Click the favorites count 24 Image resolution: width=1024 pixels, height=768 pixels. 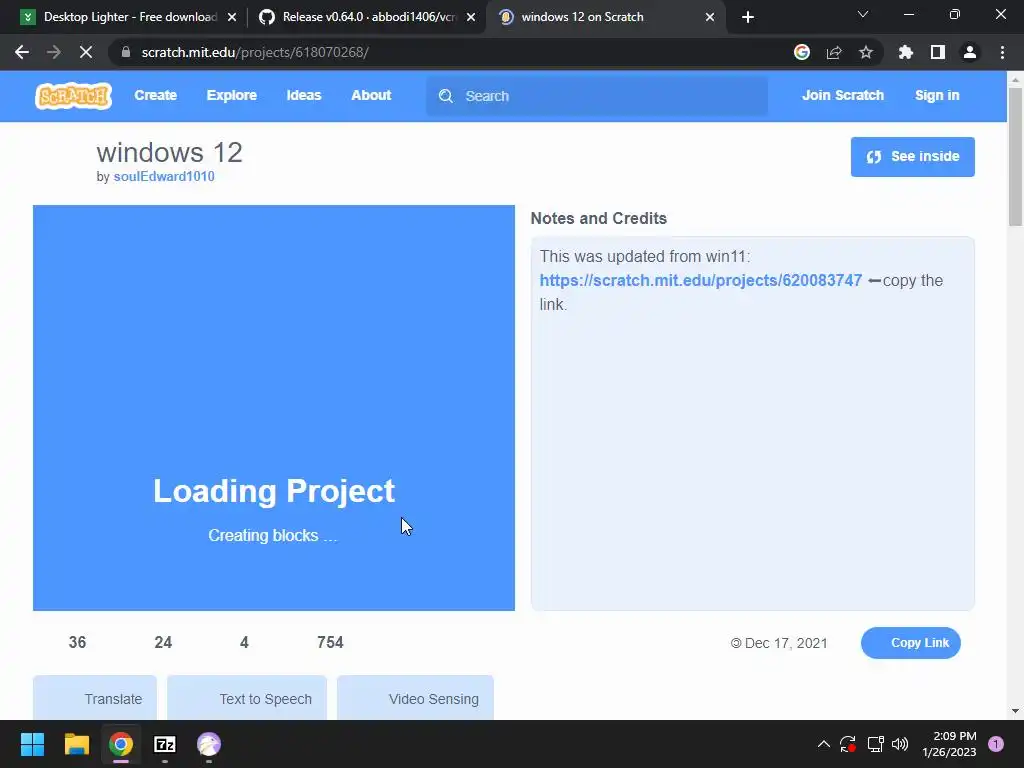click(163, 643)
